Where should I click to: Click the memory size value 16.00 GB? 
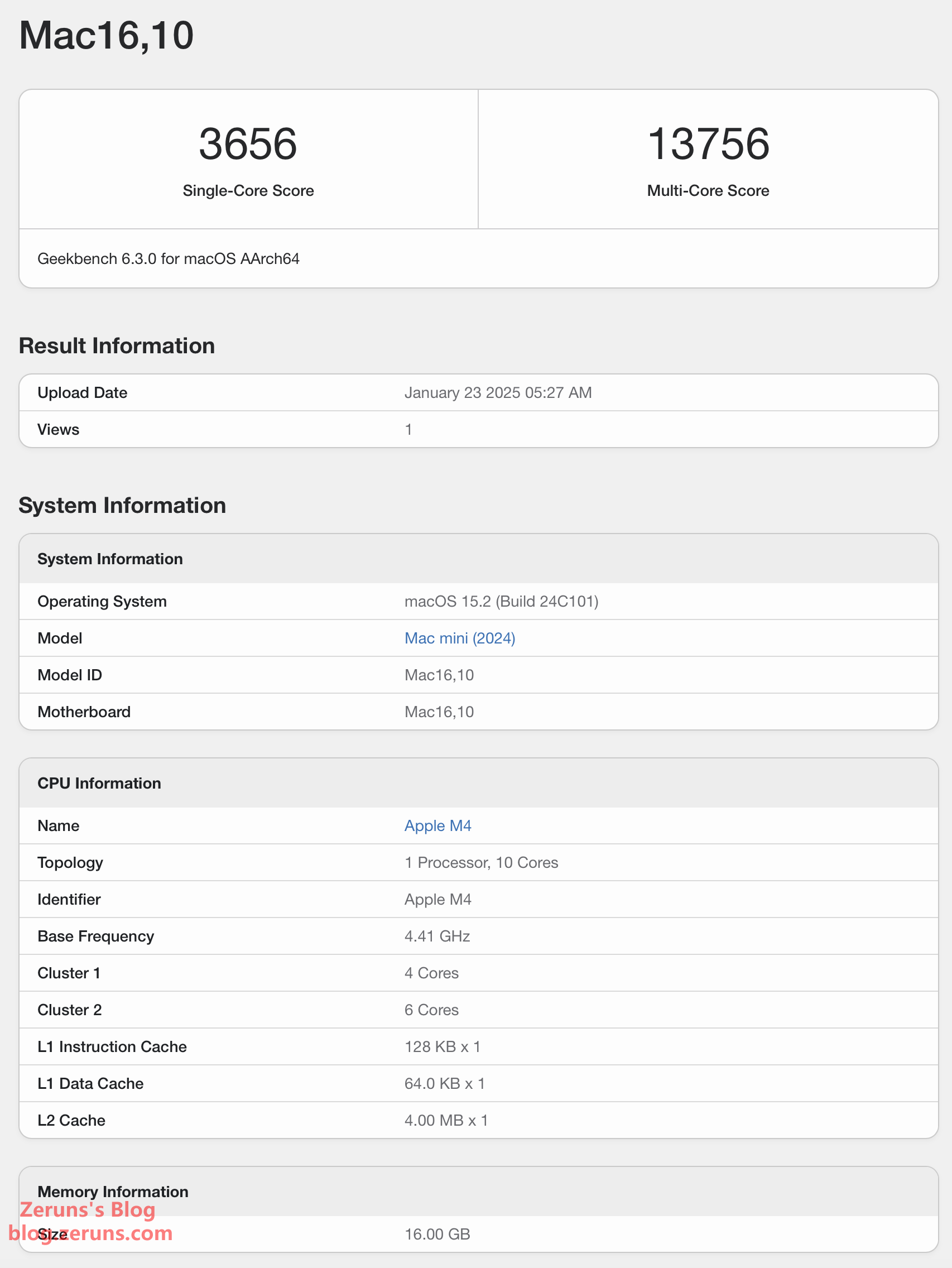click(437, 1233)
